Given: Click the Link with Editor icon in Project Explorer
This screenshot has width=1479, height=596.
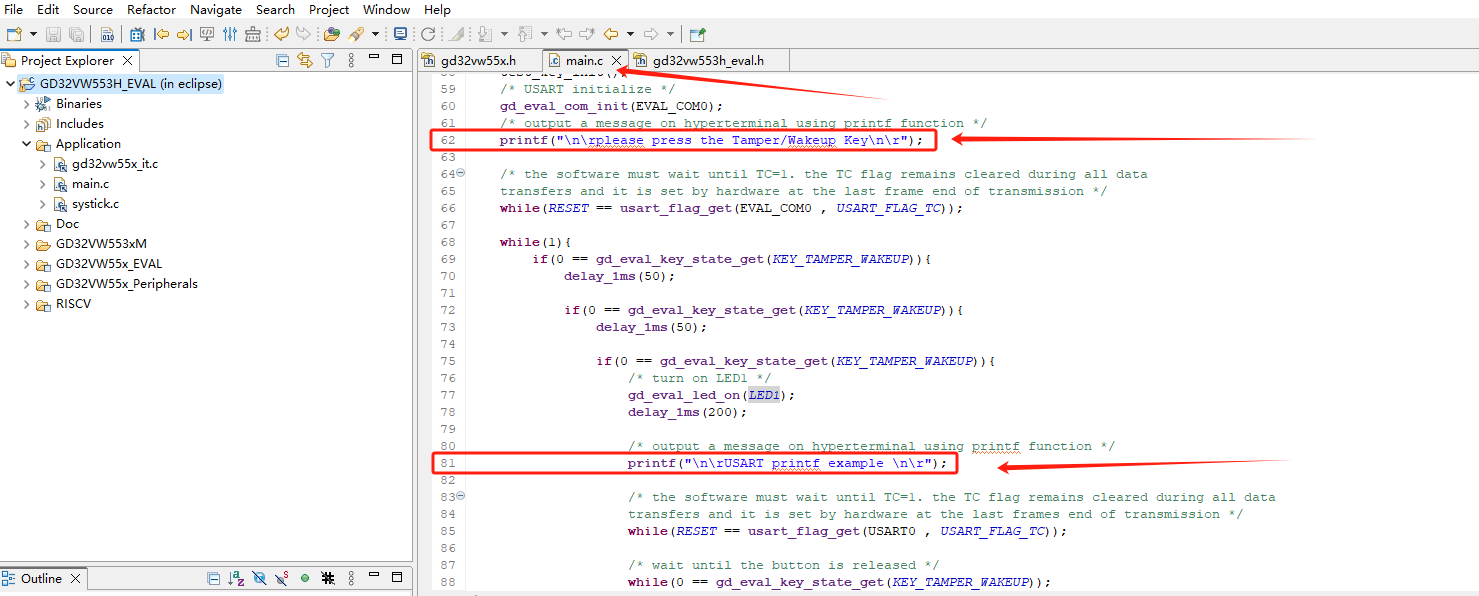Looking at the screenshot, I should 304,60.
